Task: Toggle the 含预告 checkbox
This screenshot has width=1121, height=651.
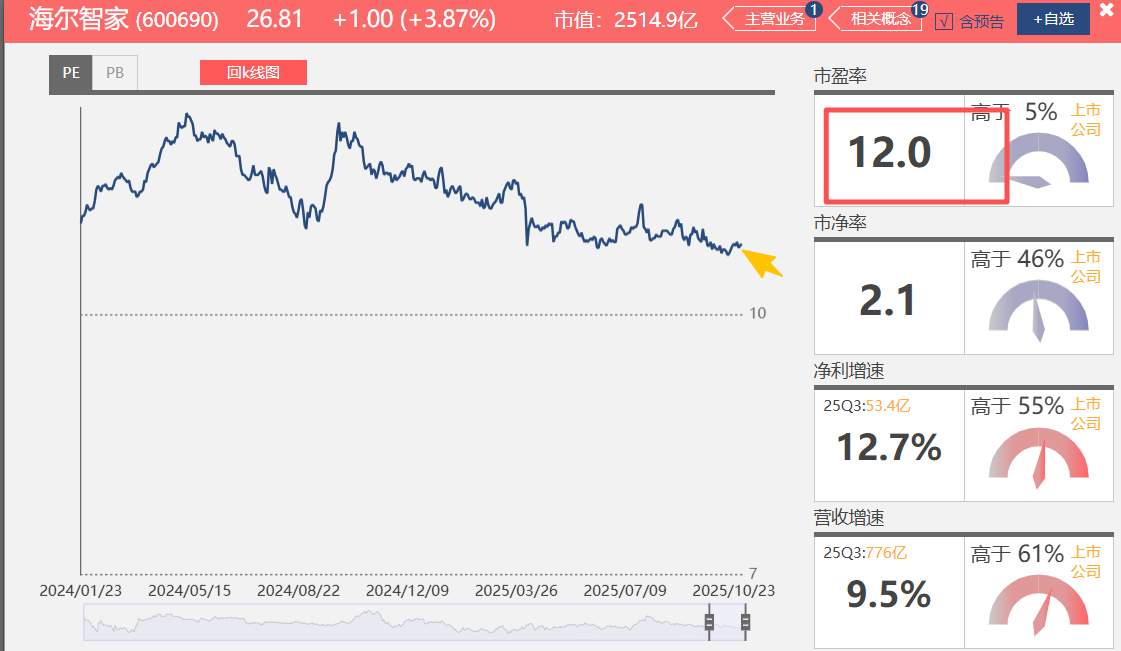Action: tap(944, 21)
